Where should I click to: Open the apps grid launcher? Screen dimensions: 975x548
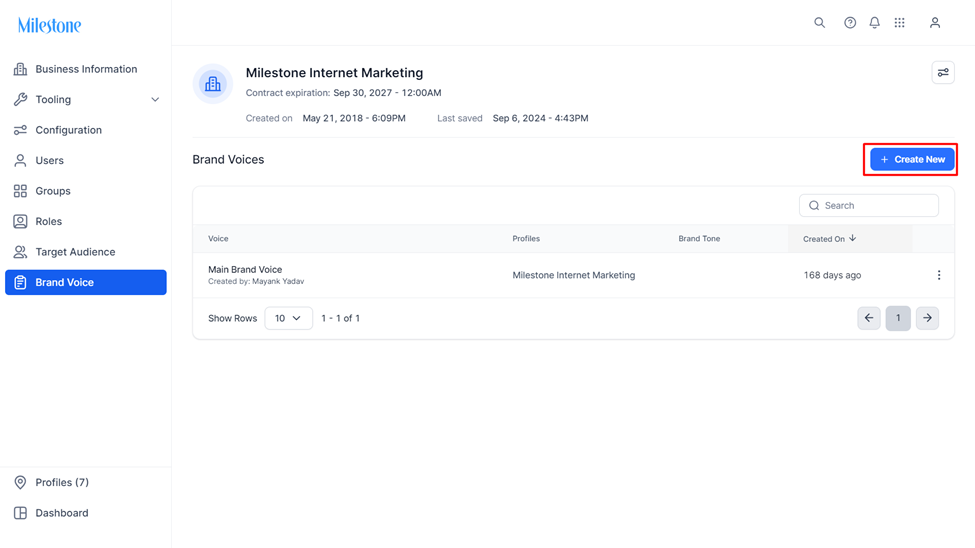899,22
